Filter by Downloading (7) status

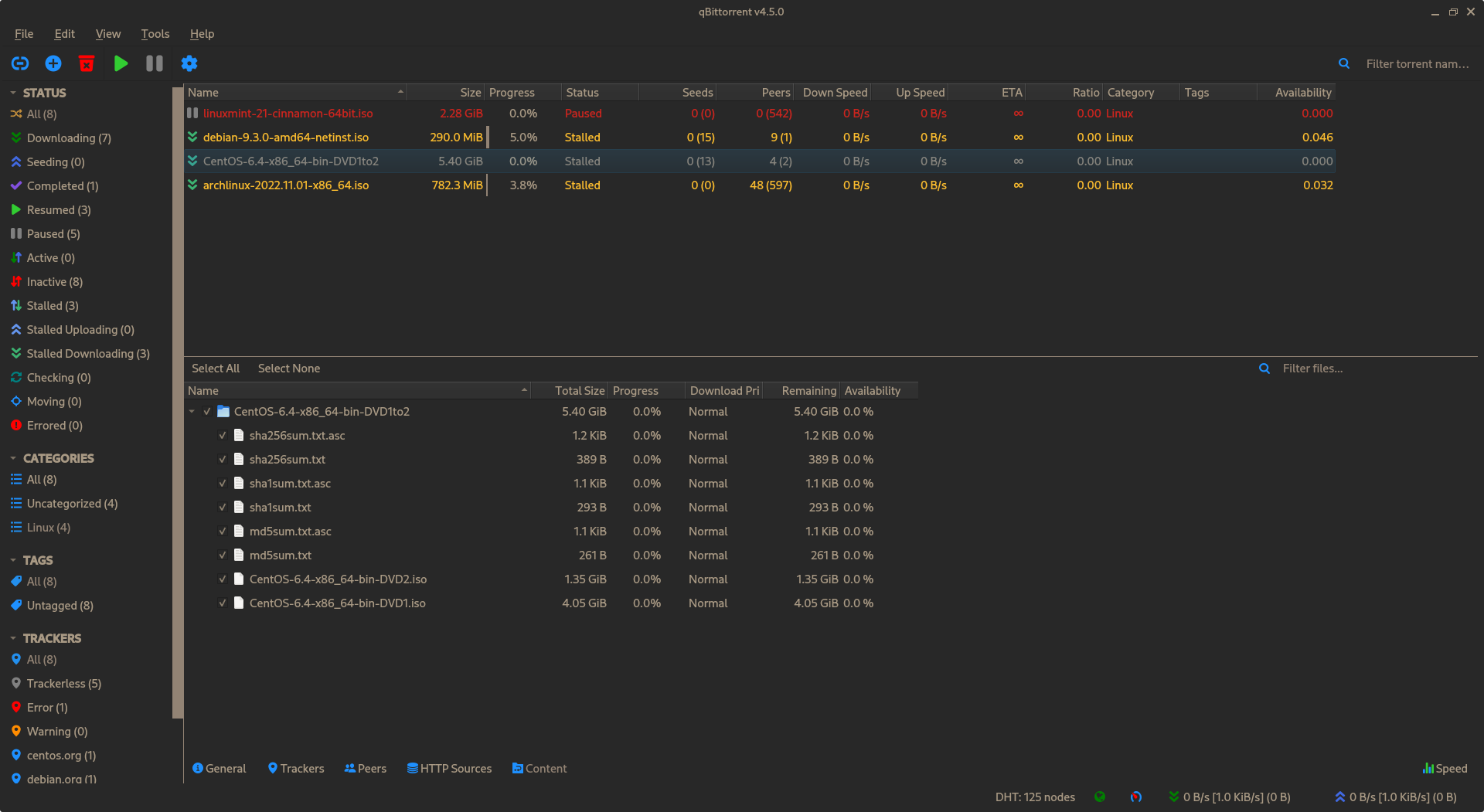[x=69, y=138]
